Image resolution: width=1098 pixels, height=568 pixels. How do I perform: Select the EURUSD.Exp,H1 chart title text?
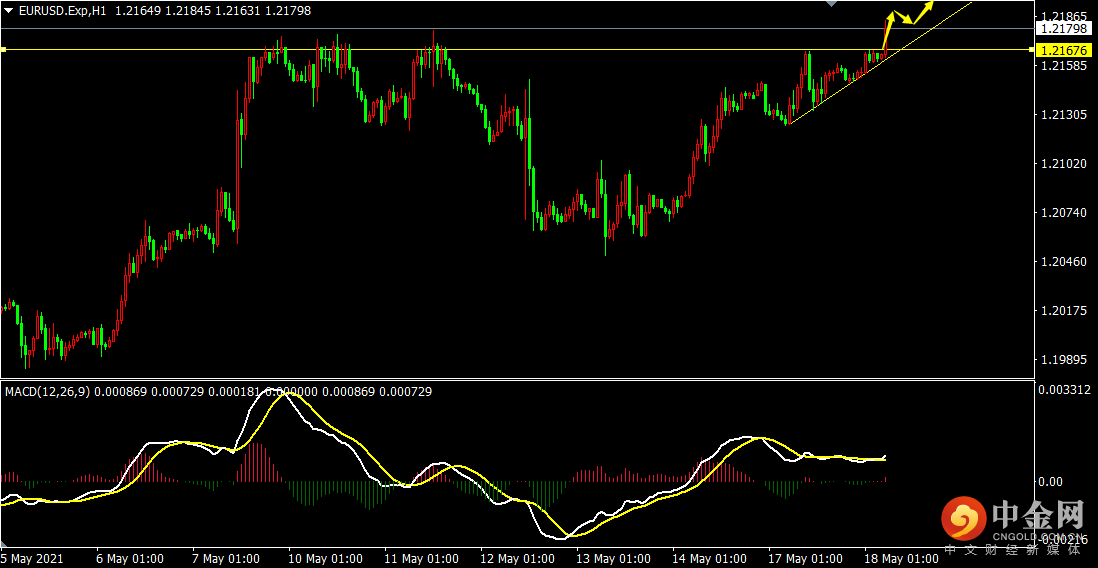62,10
